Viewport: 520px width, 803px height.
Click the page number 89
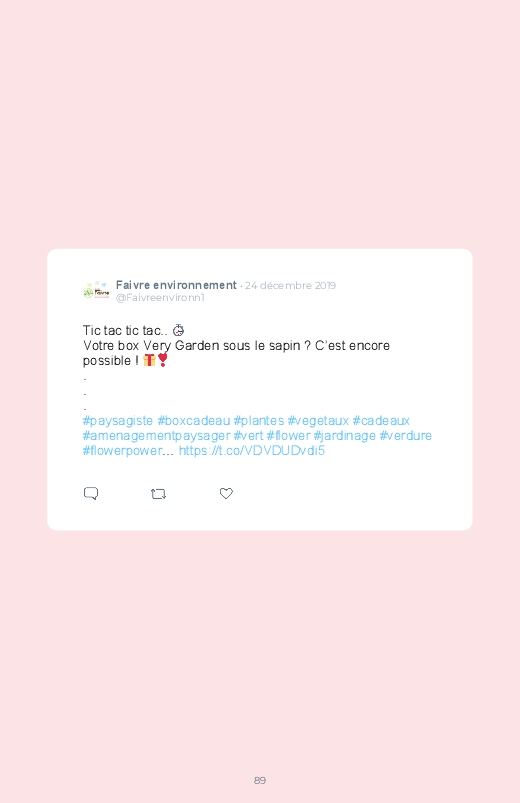click(260, 780)
